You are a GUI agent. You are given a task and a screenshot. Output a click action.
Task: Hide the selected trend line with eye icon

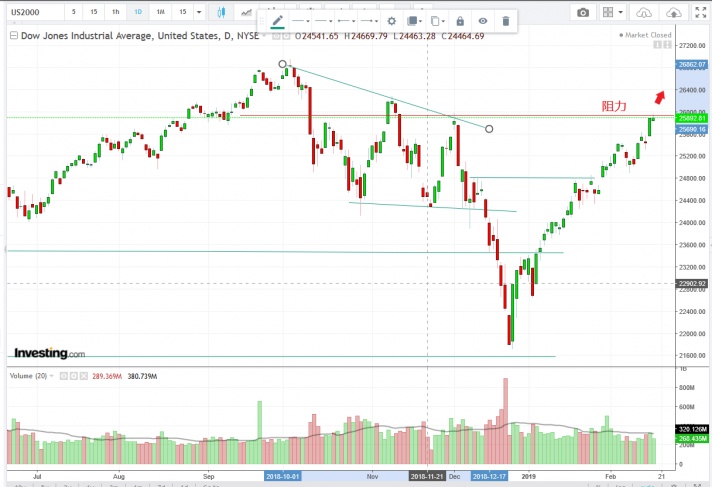483,21
